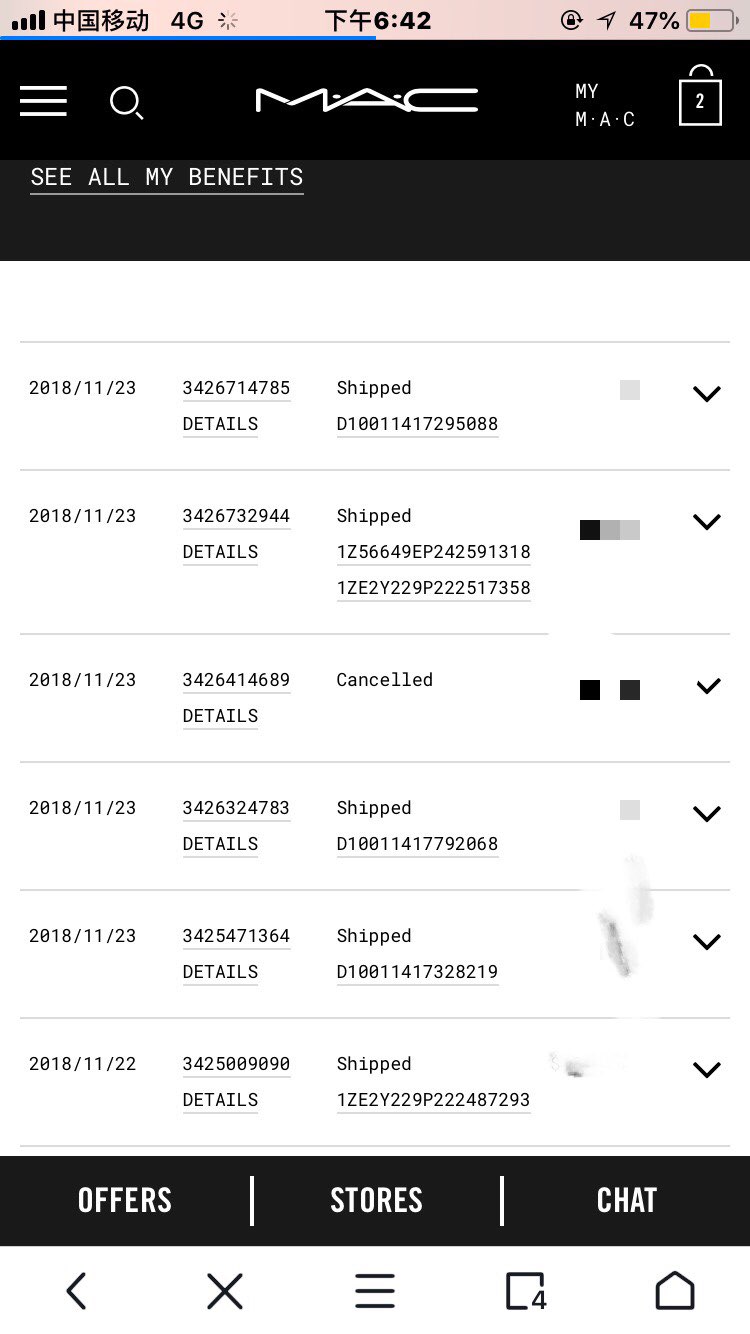750x1334 pixels.
Task: Open MY M·A·C account
Action: (605, 105)
